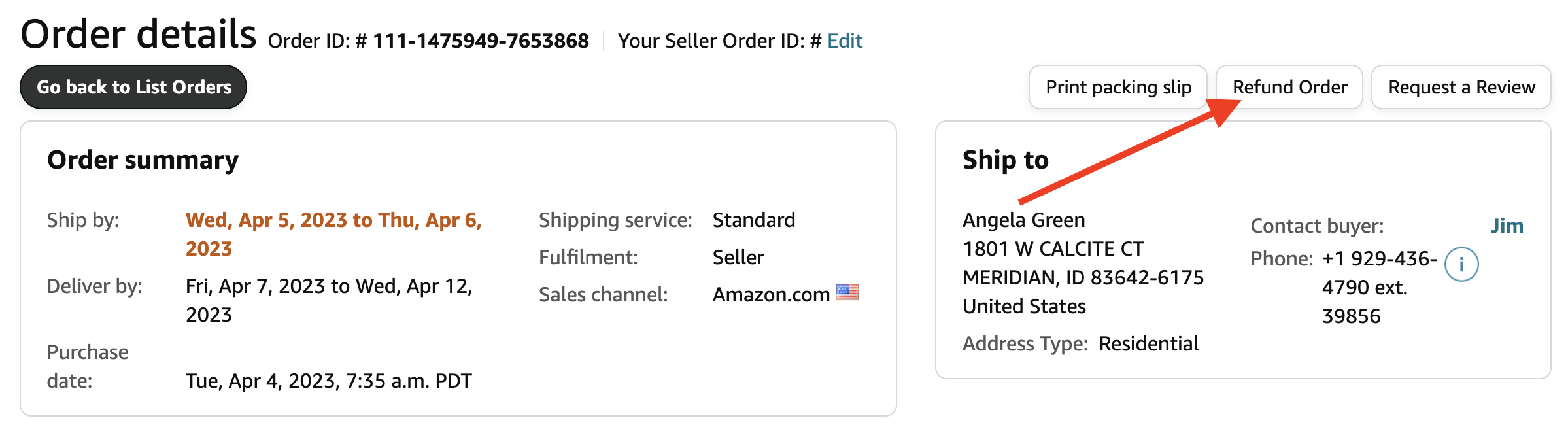The width and height of the screenshot is (1568, 442).
Task: Click the street address 1801 W CALCITE CT
Action: tap(1053, 248)
